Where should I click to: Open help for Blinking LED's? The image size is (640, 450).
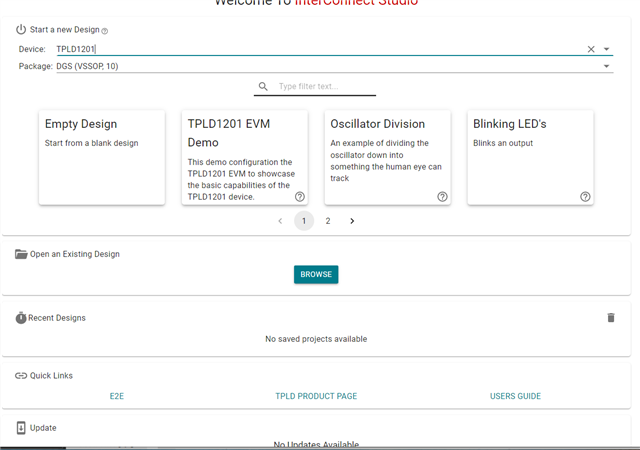585,197
